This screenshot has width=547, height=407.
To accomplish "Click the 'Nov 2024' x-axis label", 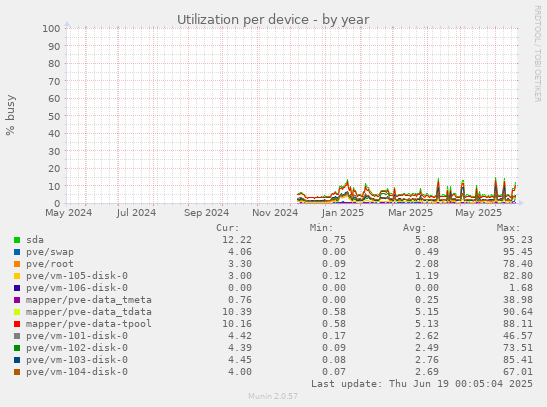I will (x=275, y=213).
